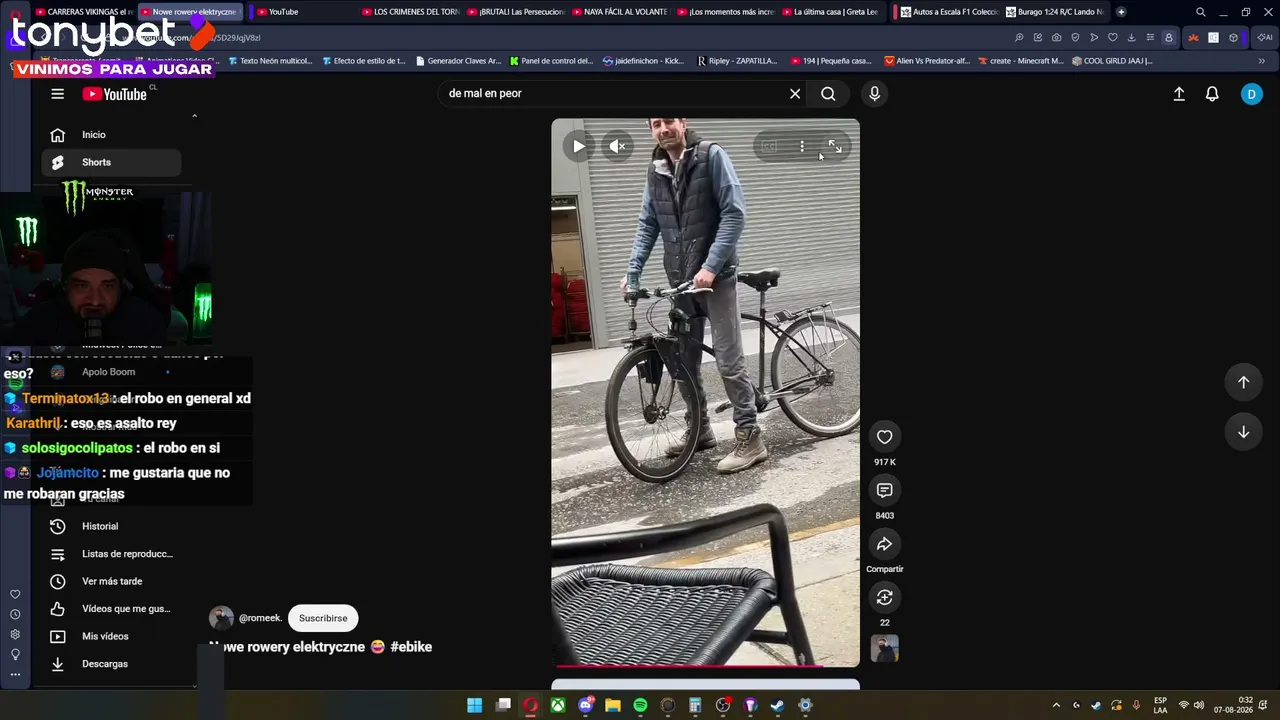1280x720 pixels.
Task: Switch to 'La última casa | Greta Lee' tab
Action: point(830,12)
